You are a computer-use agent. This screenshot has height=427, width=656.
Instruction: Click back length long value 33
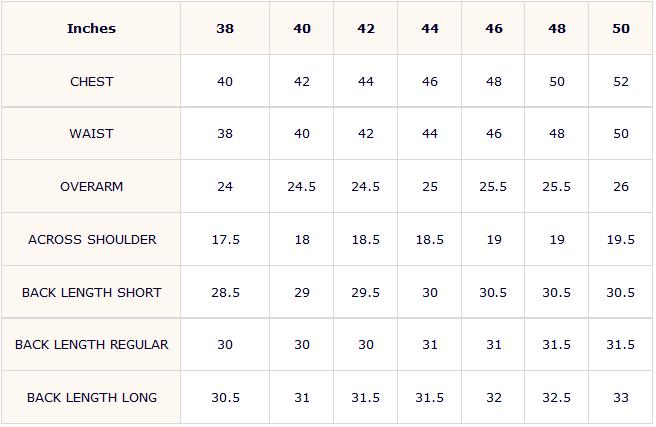coord(621,398)
